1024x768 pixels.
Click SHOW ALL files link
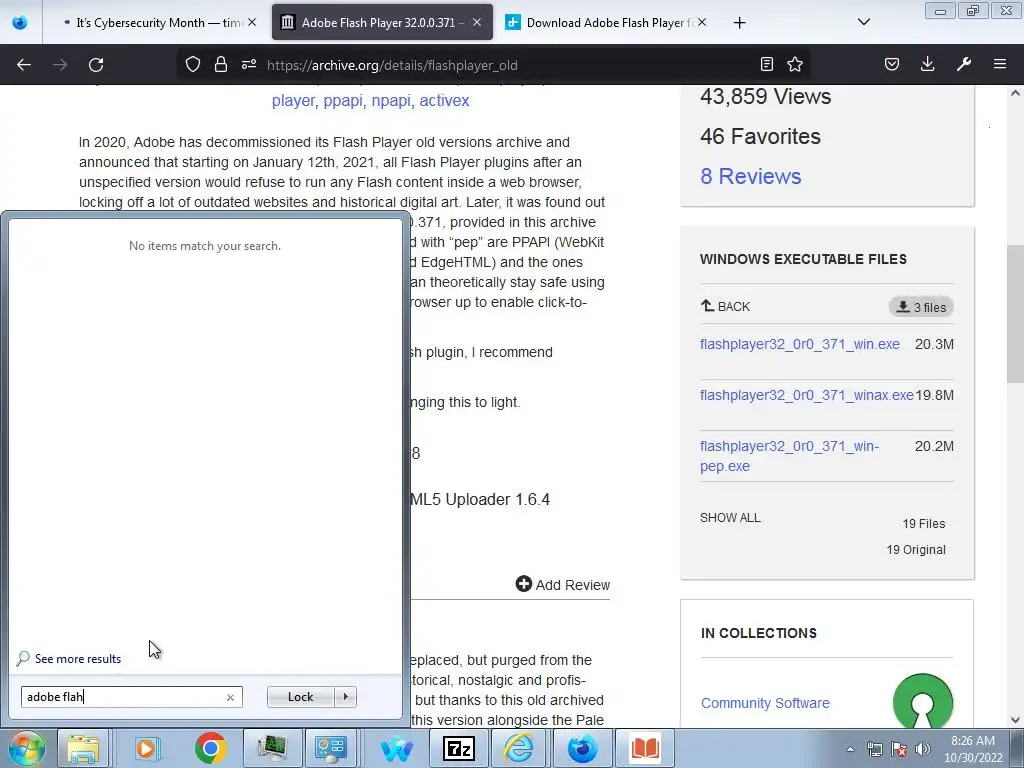730,518
